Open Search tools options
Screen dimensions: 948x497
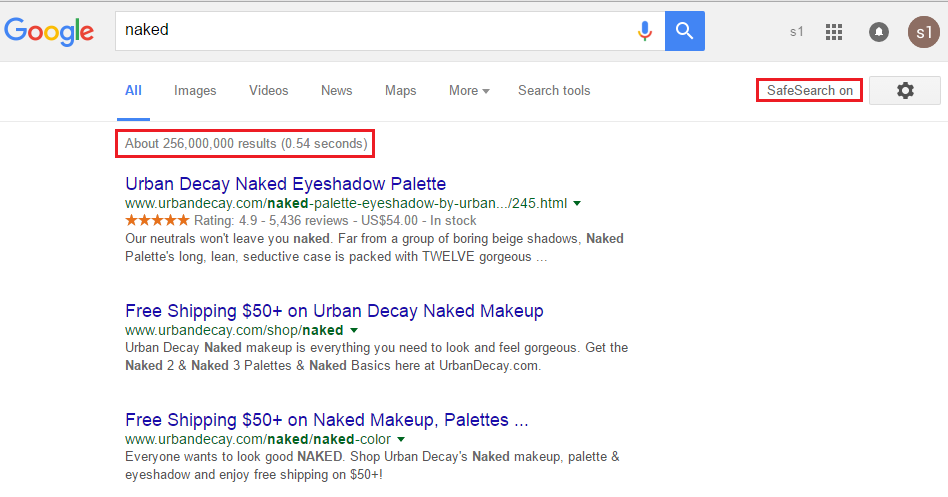554,91
